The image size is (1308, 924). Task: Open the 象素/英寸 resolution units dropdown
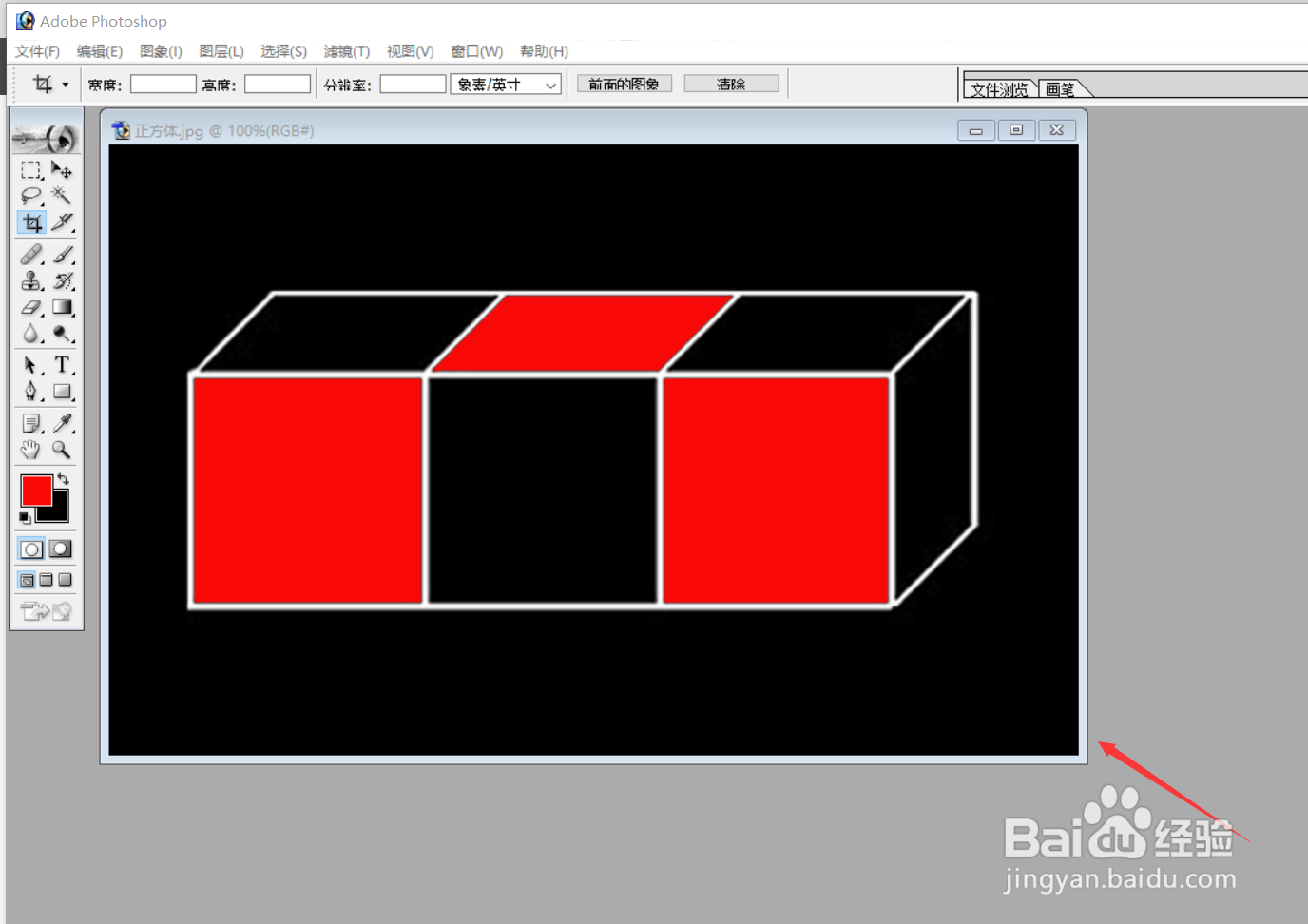pos(506,85)
